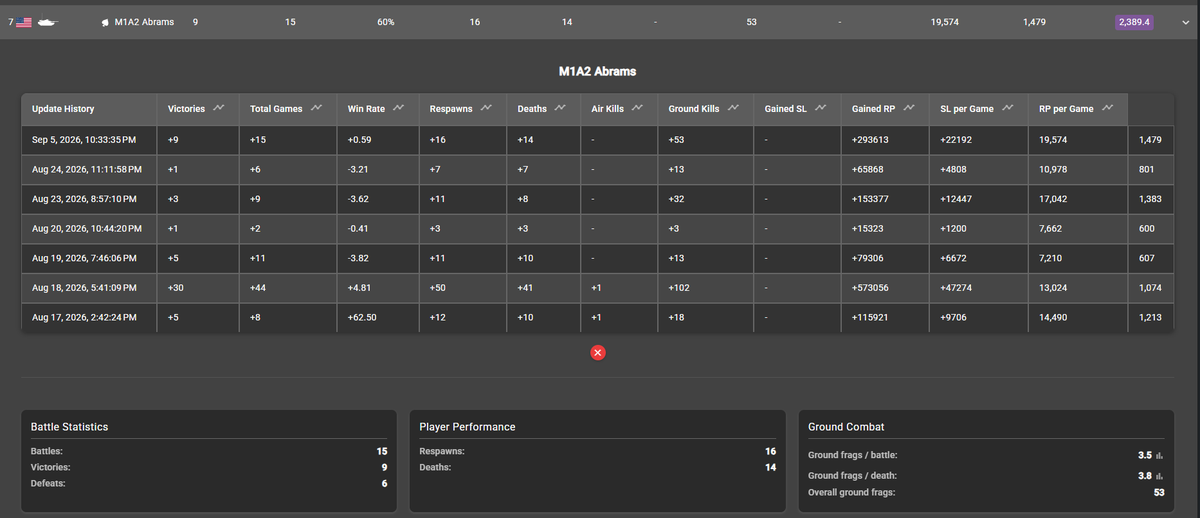The image size is (1200, 518).
Task: Click the Respawns column header label
Action: [x=452, y=108]
